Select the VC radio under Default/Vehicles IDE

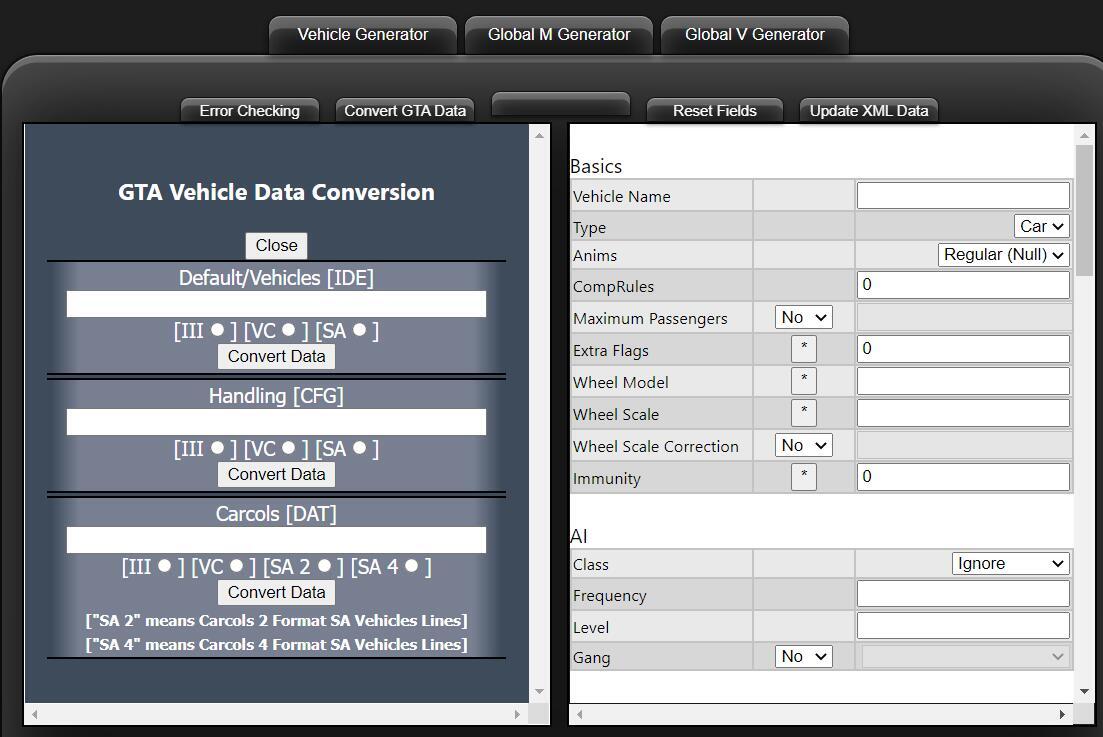click(288, 330)
